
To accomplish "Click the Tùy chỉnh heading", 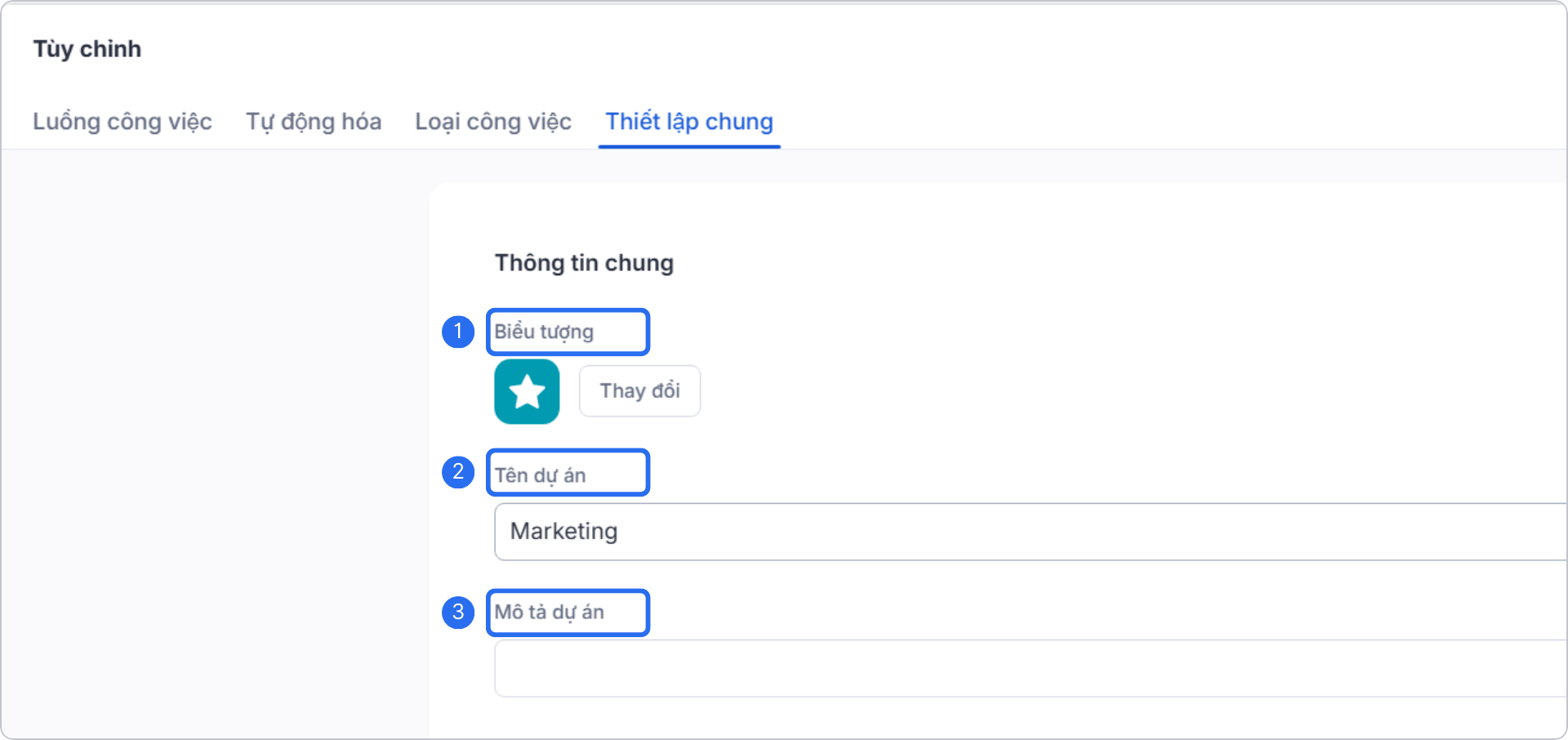I will (87, 48).
